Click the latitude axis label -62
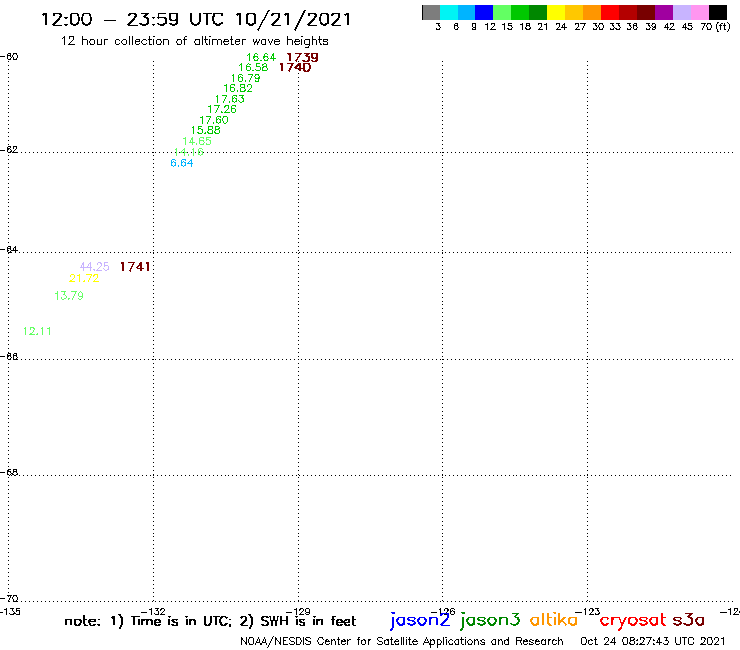Screen dimensions: 740x650 point(9,150)
